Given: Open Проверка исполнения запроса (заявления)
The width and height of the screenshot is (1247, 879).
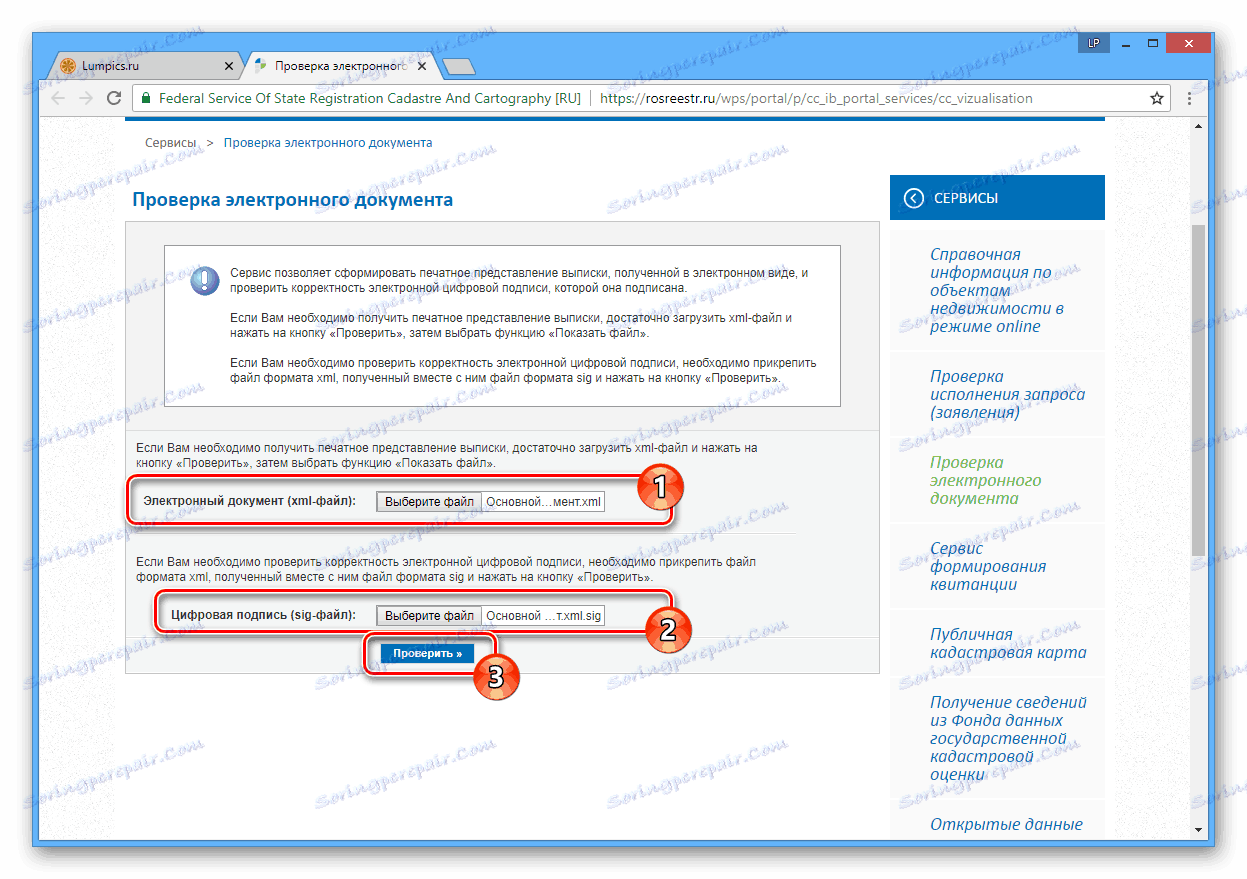Looking at the screenshot, I should (x=1007, y=394).
